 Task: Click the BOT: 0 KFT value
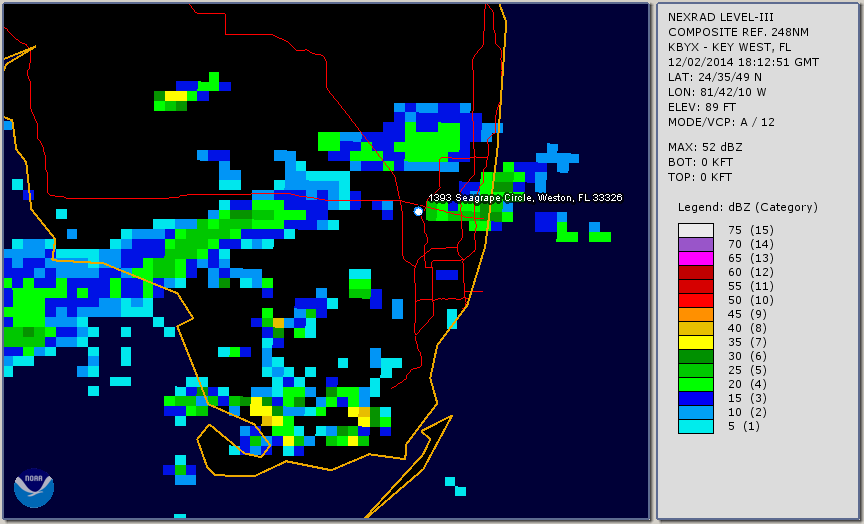coord(700,162)
